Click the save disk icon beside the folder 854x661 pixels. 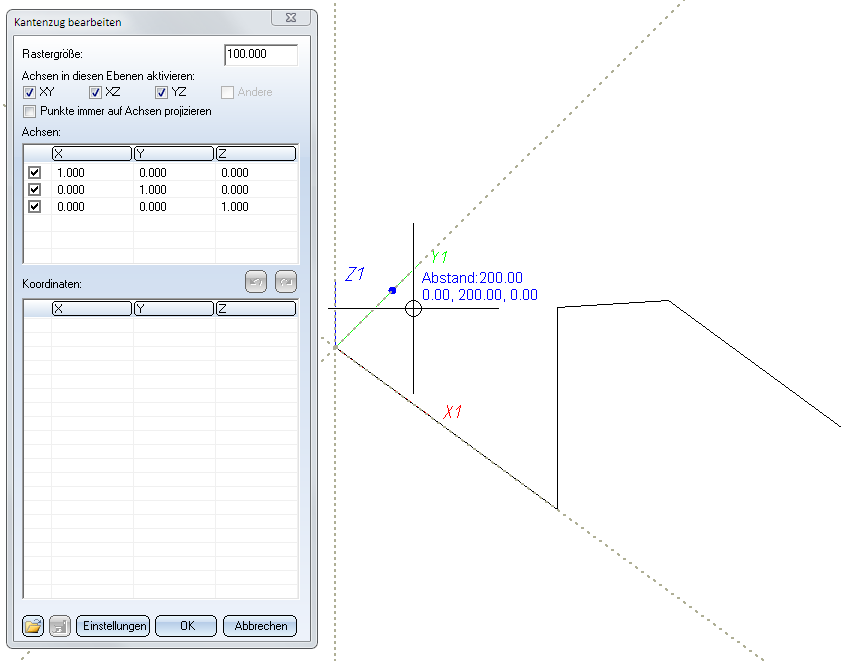(59, 626)
